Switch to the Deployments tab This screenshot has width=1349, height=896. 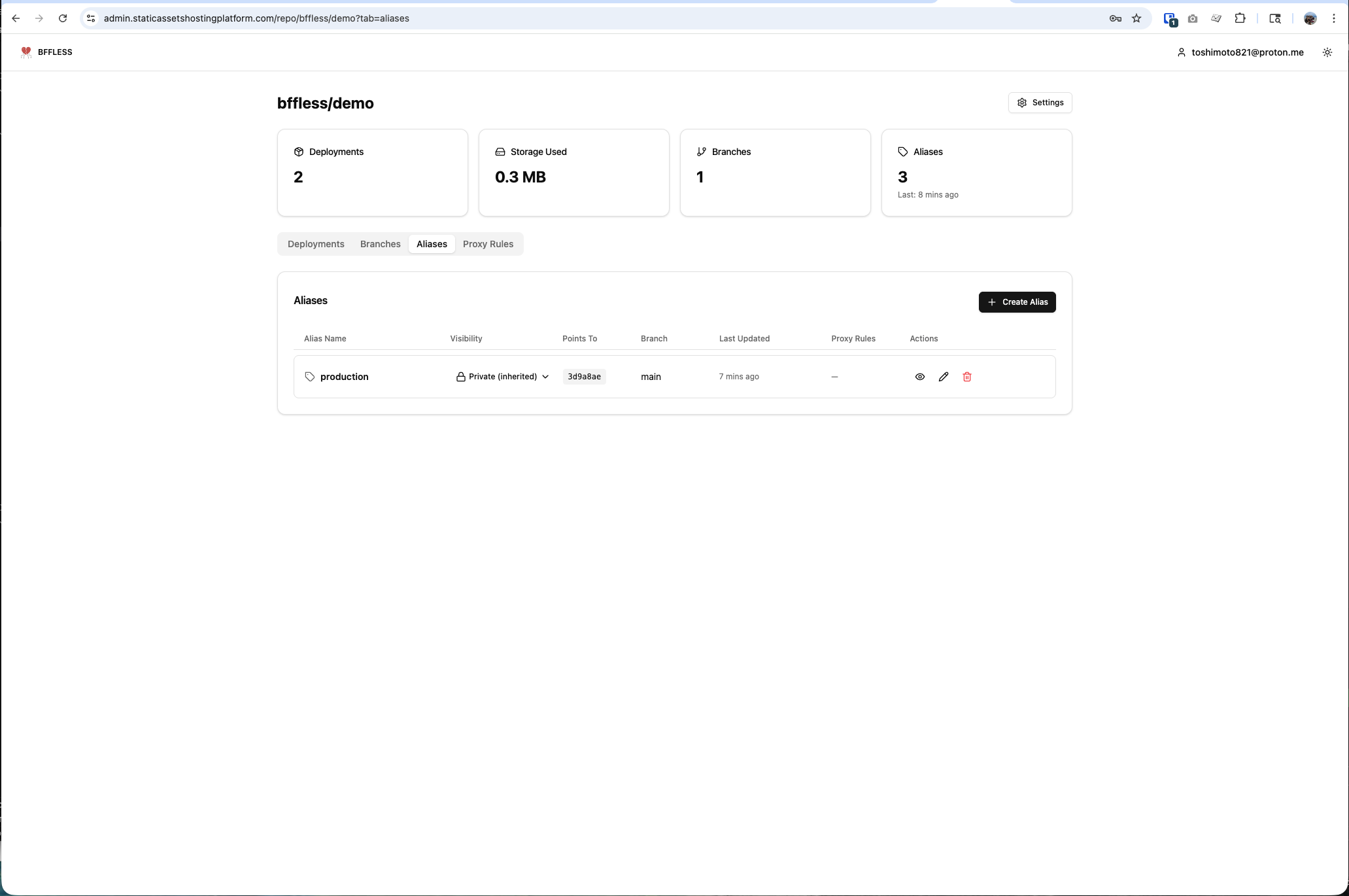(316, 244)
